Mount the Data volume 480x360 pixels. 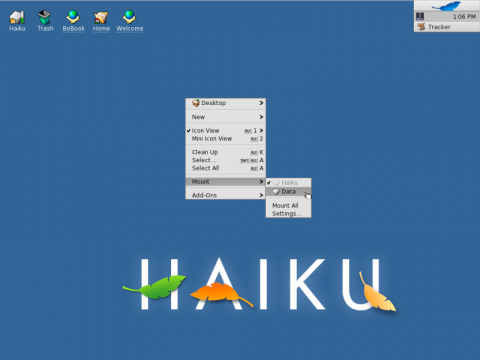pyautogui.click(x=289, y=192)
